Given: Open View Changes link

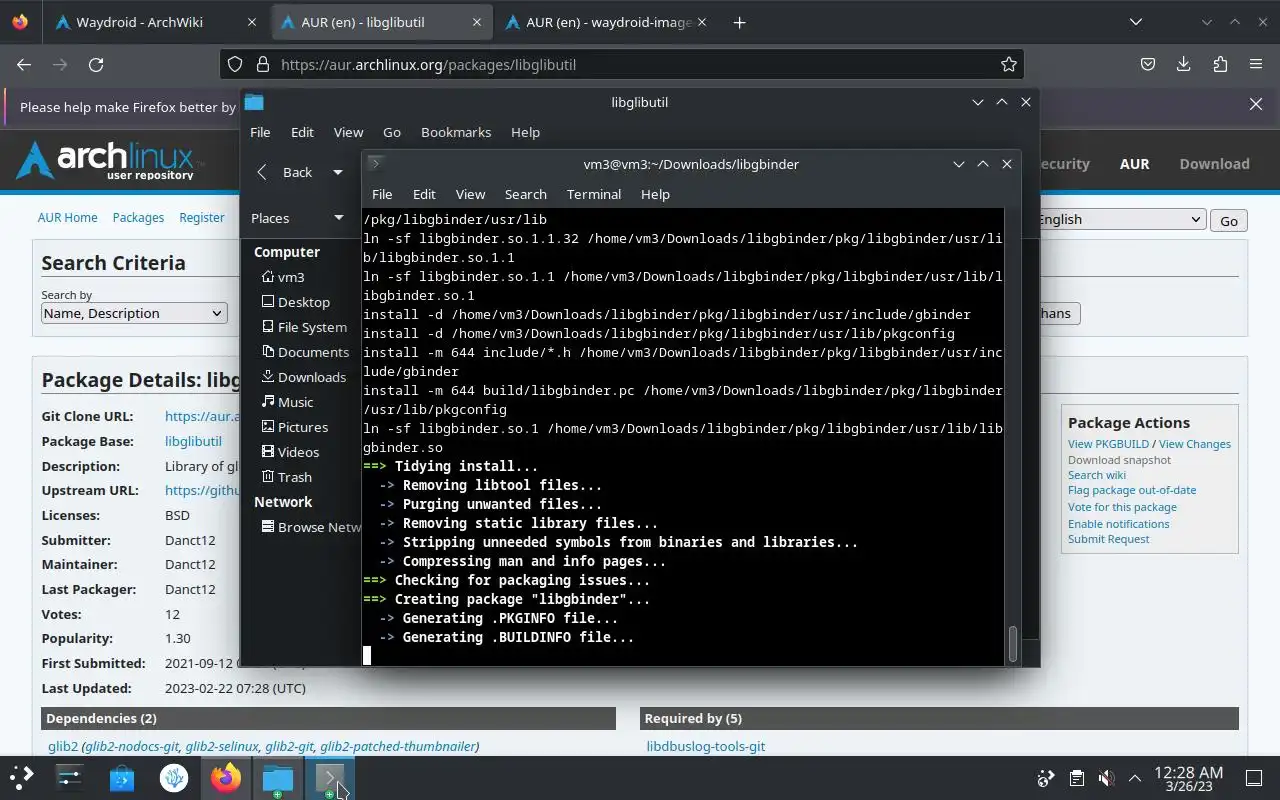Looking at the screenshot, I should (1195, 444).
